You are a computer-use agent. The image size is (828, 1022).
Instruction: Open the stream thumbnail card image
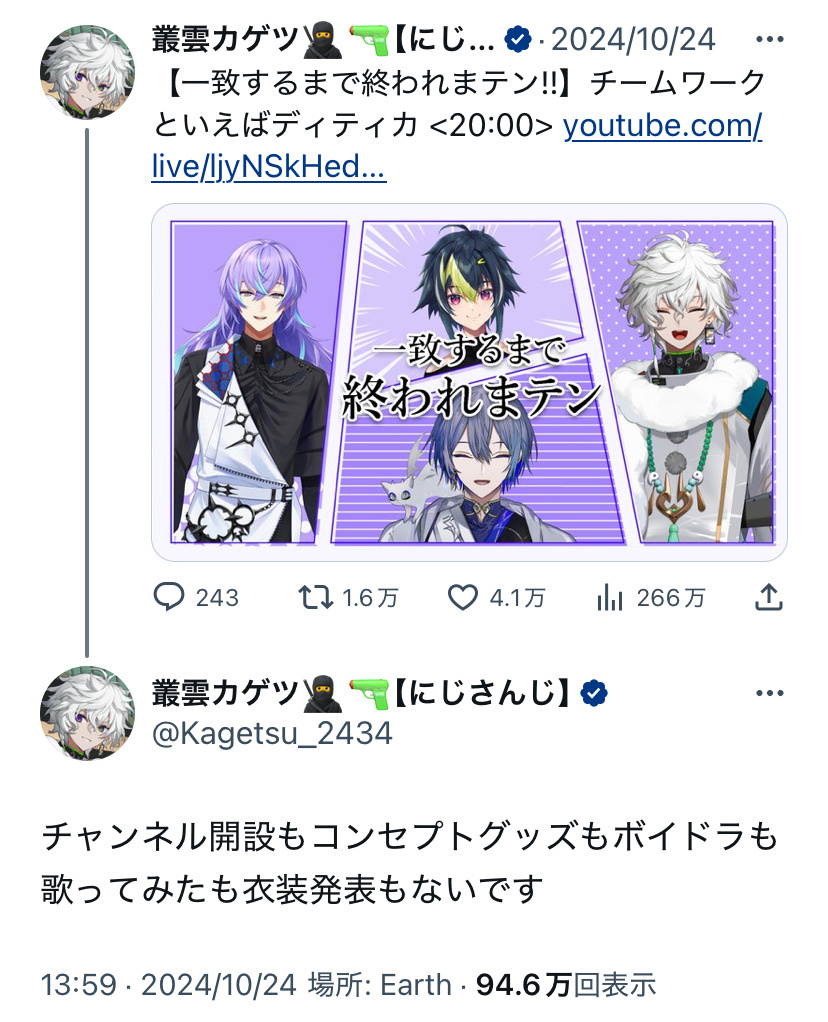click(469, 382)
